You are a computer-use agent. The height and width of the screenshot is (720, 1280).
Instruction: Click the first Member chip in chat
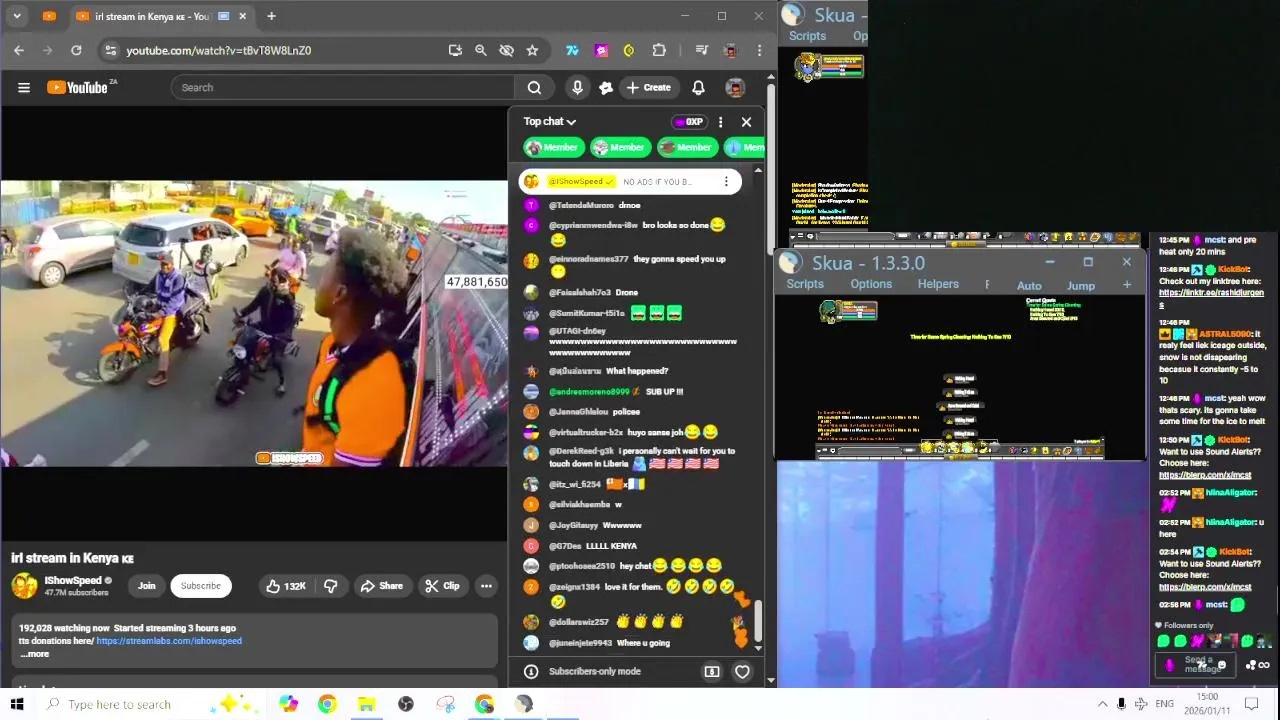click(552, 147)
